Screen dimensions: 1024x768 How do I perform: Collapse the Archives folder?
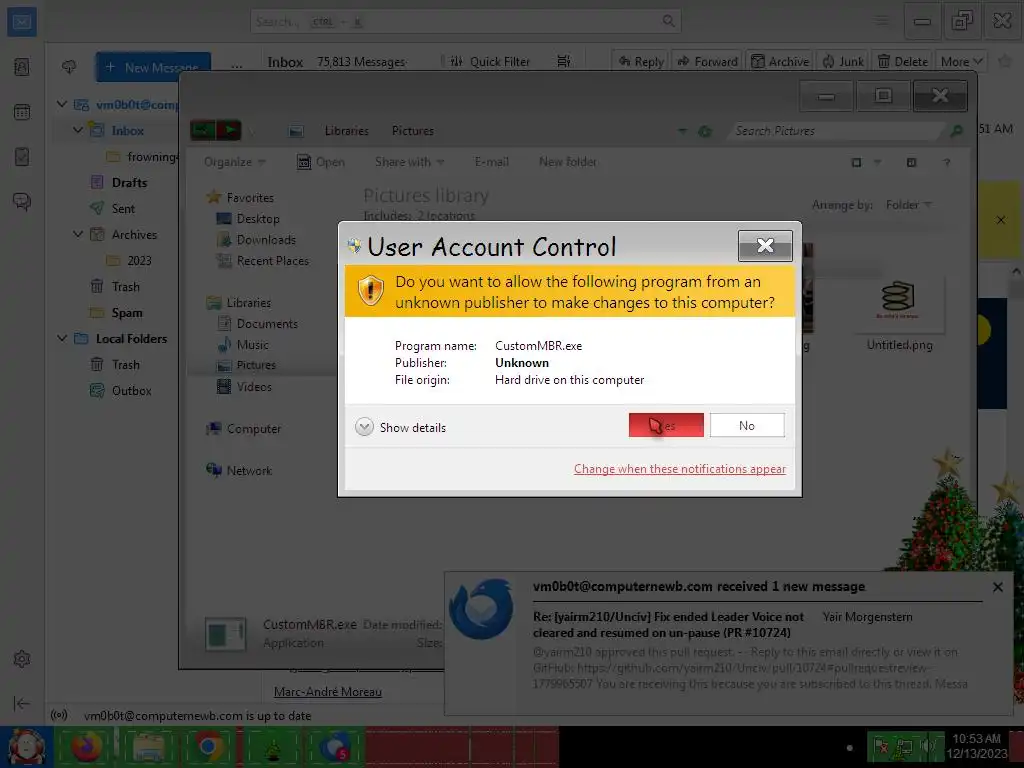coord(78,234)
